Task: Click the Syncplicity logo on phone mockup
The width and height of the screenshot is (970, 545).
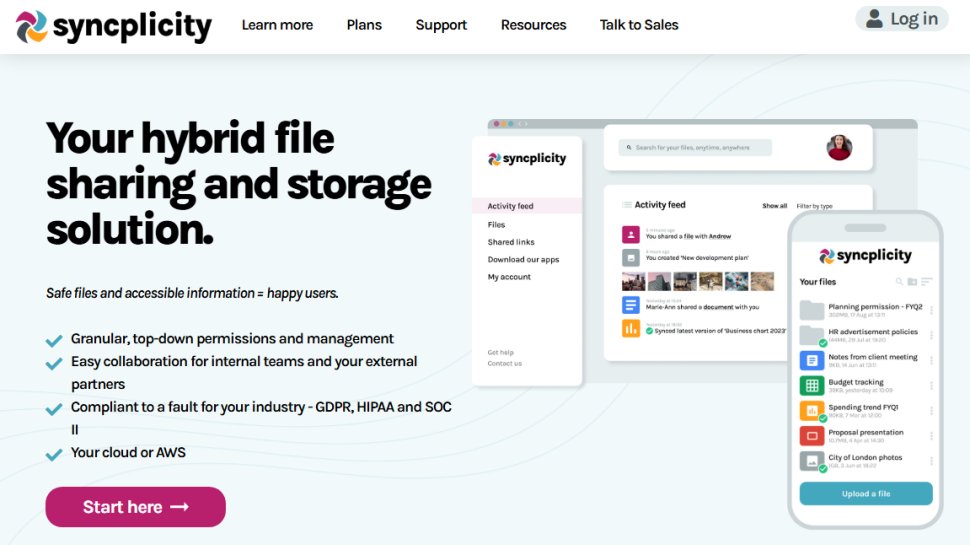Action: click(x=865, y=255)
